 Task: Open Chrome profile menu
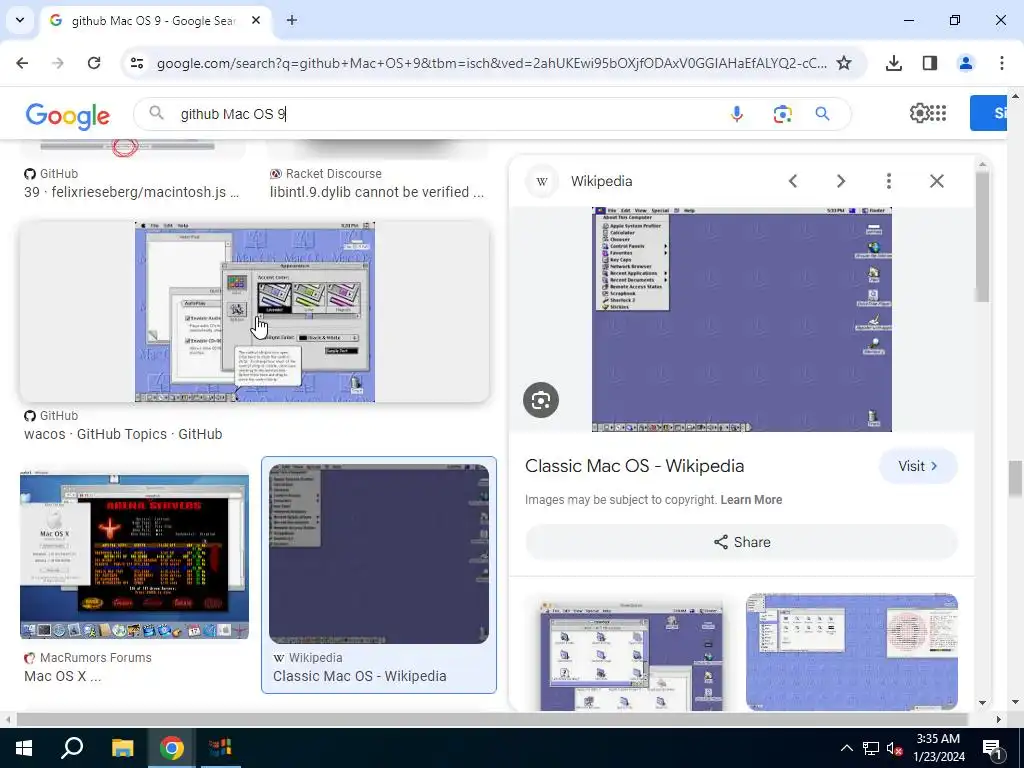pos(965,63)
